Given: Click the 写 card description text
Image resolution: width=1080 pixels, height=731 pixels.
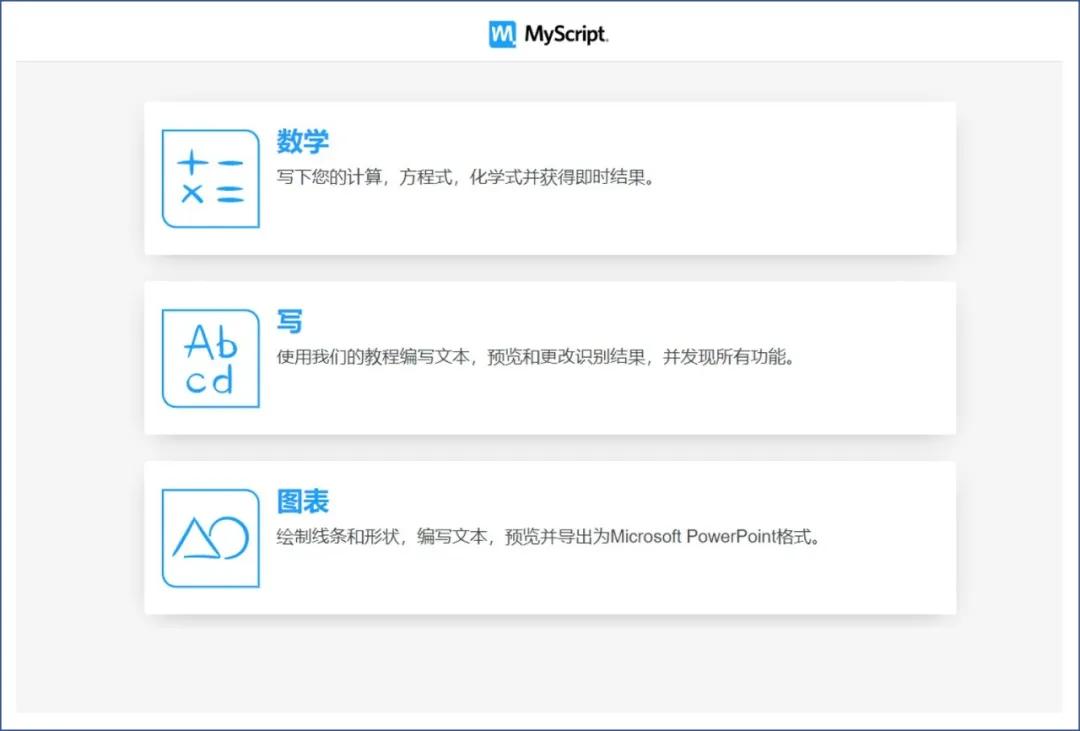Looking at the screenshot, I should pos(537,356).
